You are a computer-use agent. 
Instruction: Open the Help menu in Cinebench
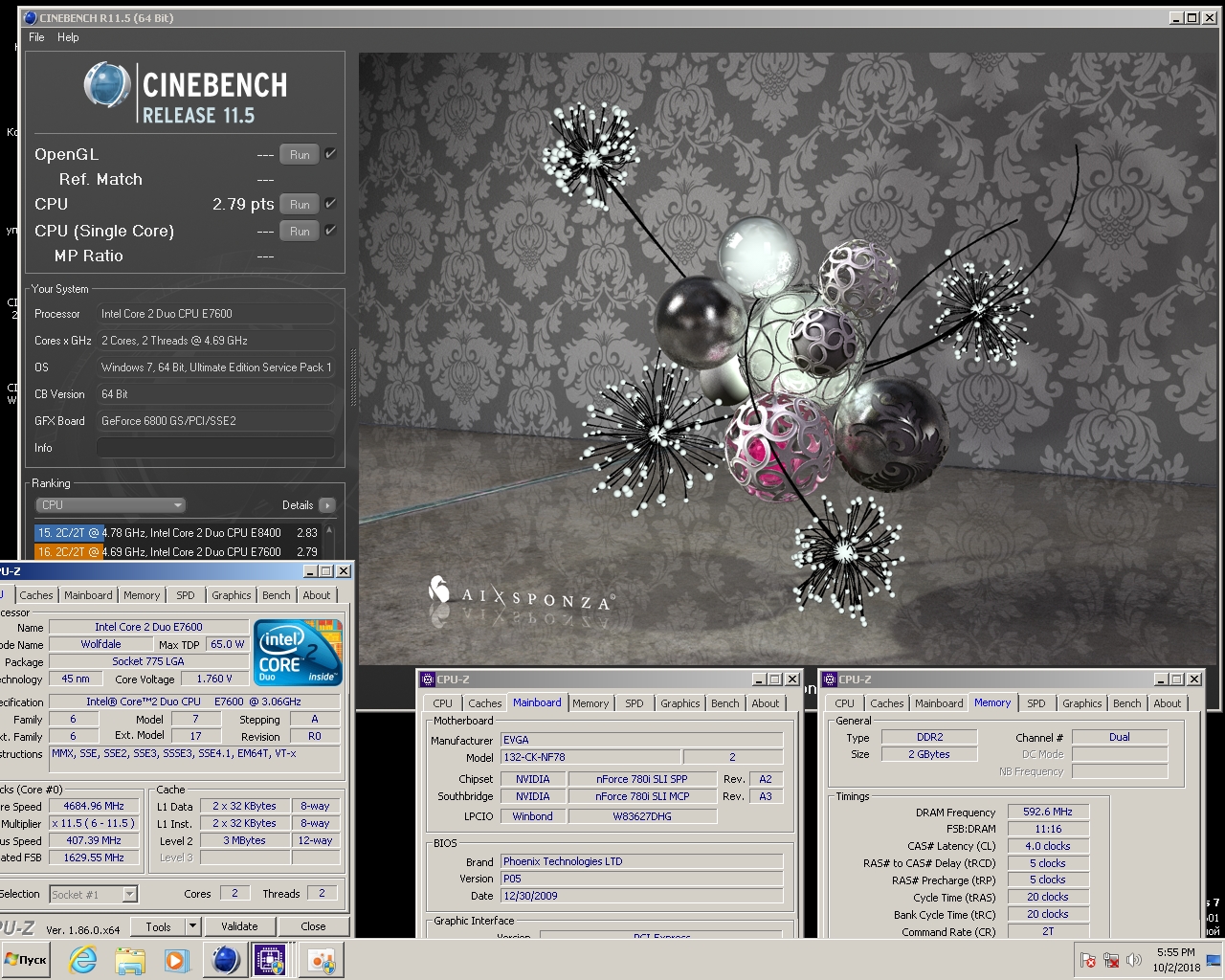[x=68, y=37]
